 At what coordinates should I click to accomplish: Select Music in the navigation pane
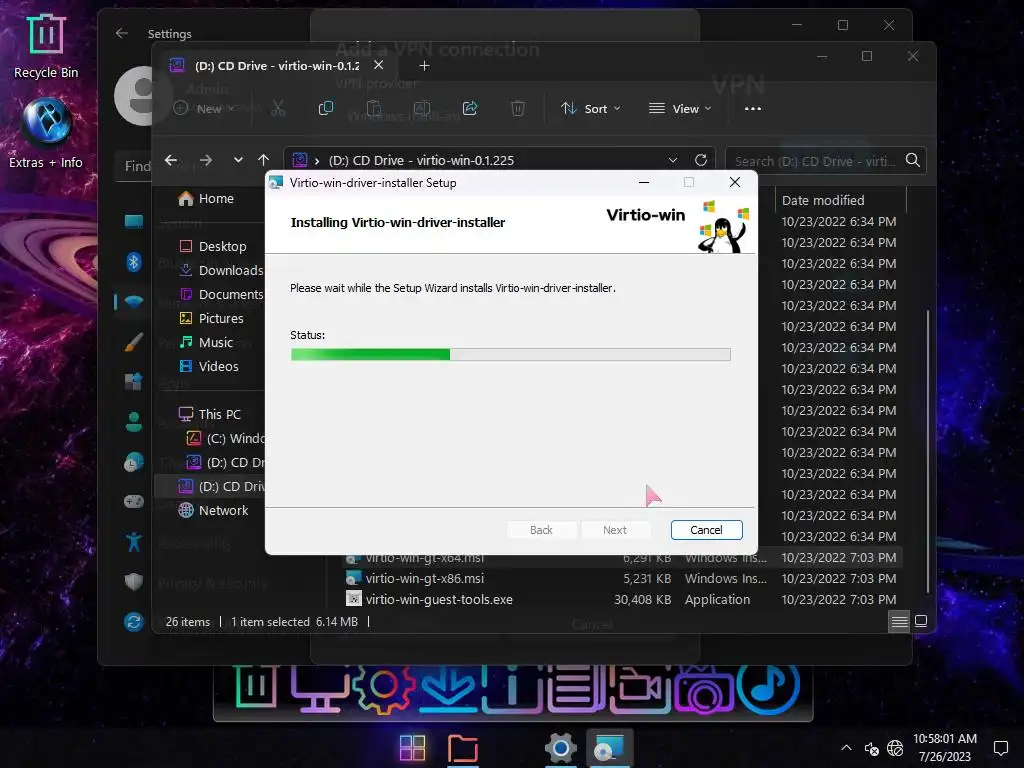[206, 342]
